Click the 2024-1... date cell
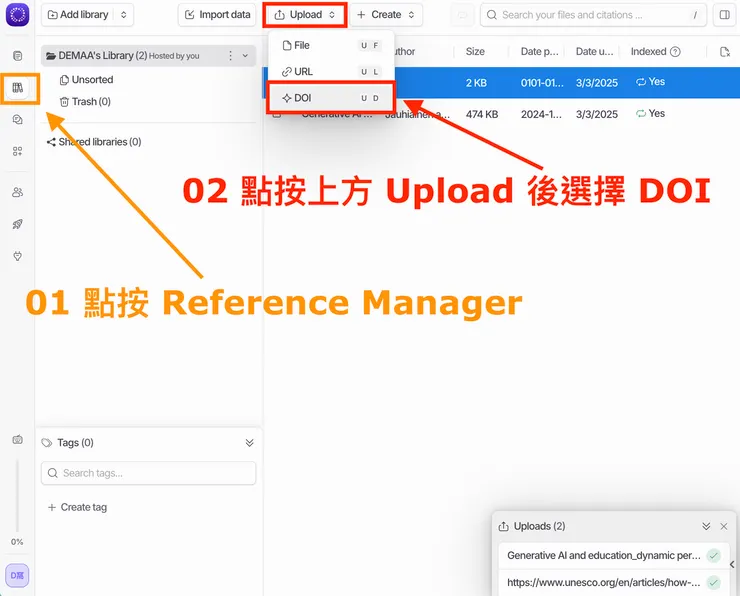Image resolution: width=740 pixels, height=596 pixels. click(541, 114)
